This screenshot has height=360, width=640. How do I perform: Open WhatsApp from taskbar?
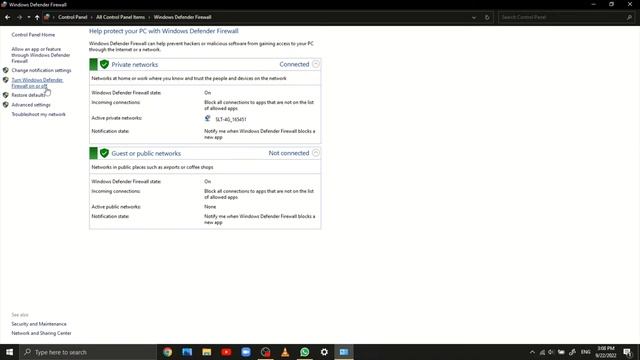(x=304, y=352)
